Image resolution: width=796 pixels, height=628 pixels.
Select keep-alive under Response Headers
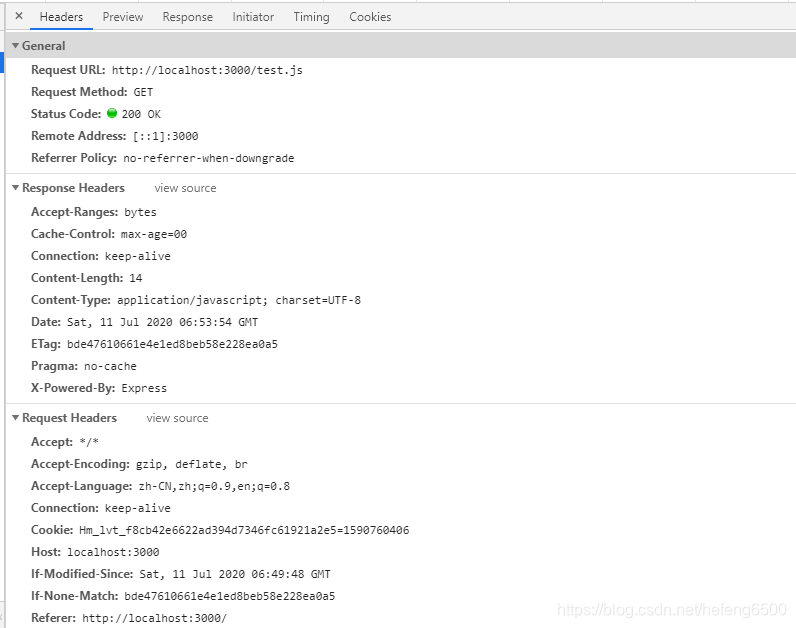pos(138,256)
